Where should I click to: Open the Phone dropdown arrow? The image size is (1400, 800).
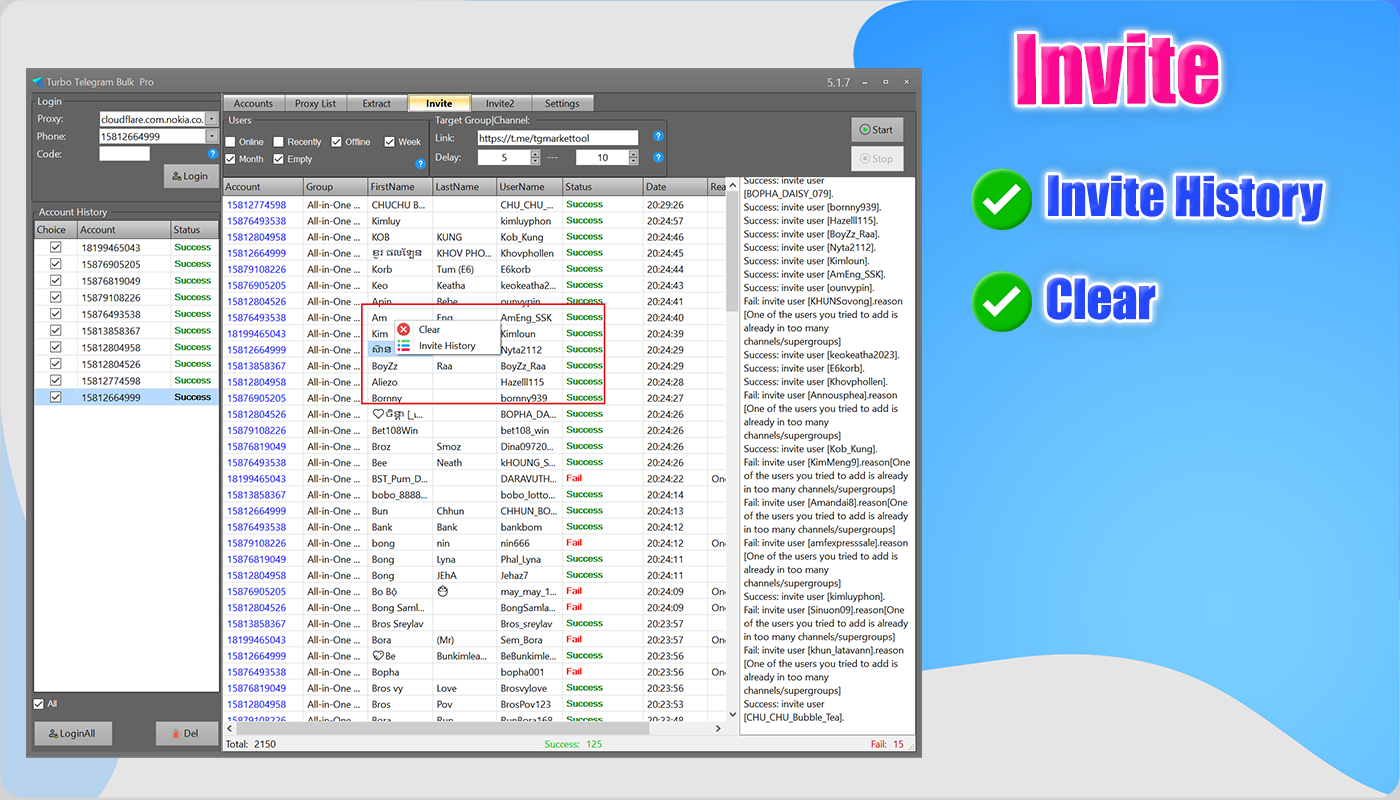tap(212, 136)
